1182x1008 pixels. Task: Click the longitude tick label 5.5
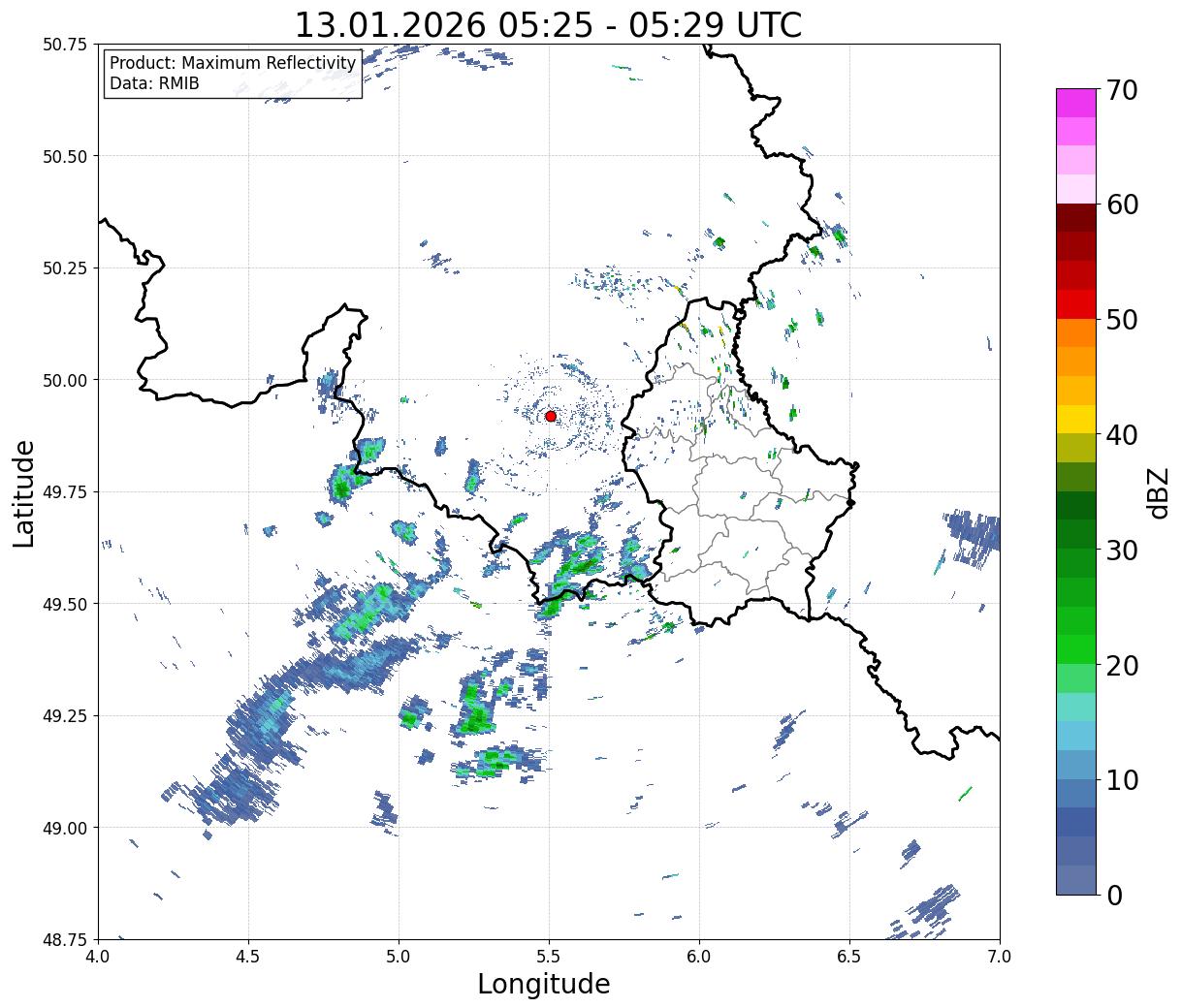(x=549, y=956)
